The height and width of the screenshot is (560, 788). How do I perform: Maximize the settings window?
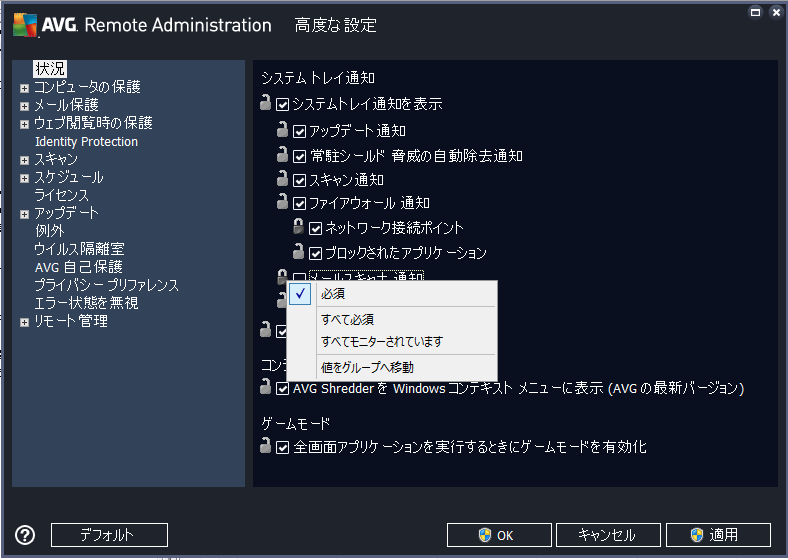coord(755,12)
